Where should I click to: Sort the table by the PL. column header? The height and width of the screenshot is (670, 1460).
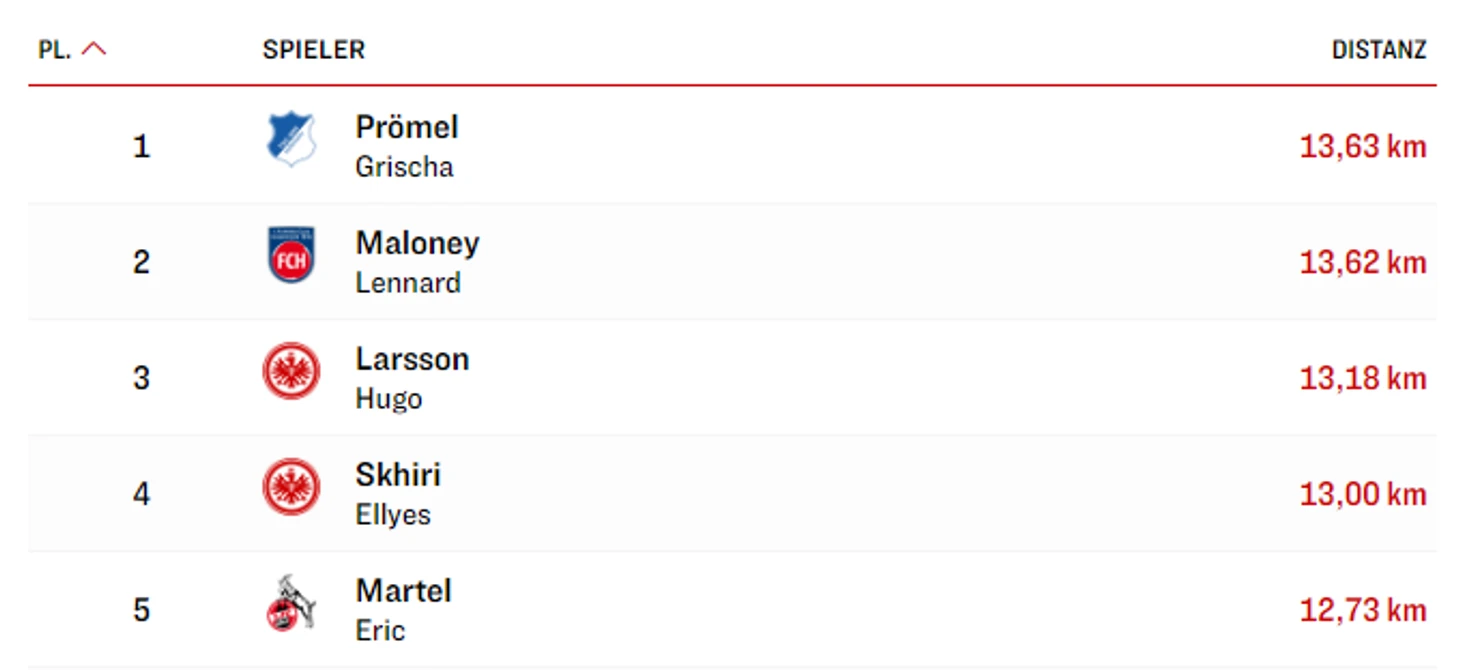click(55, 50)
